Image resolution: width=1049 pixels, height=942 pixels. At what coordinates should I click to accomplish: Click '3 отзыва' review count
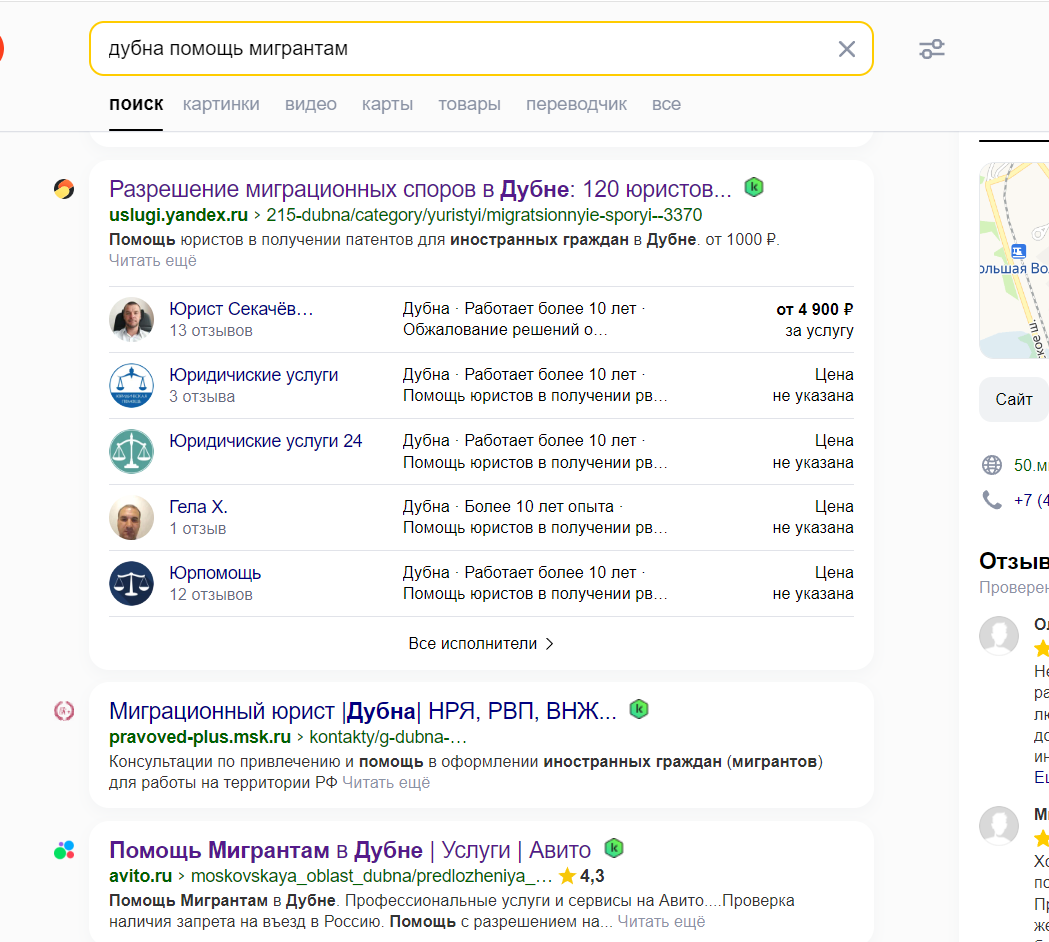click(x=202, y=397)
